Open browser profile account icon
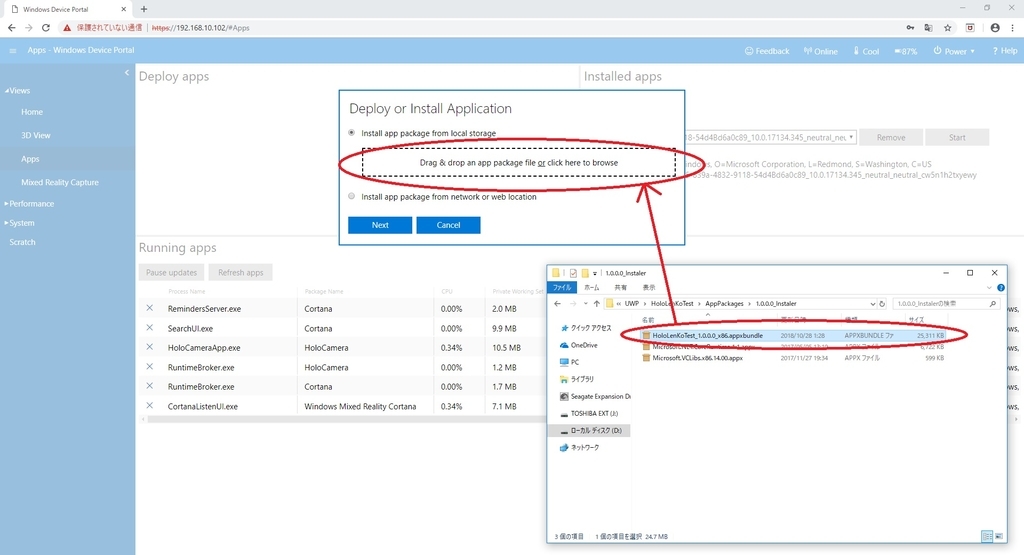This screenshot has height=555, width=1024. 995,27
